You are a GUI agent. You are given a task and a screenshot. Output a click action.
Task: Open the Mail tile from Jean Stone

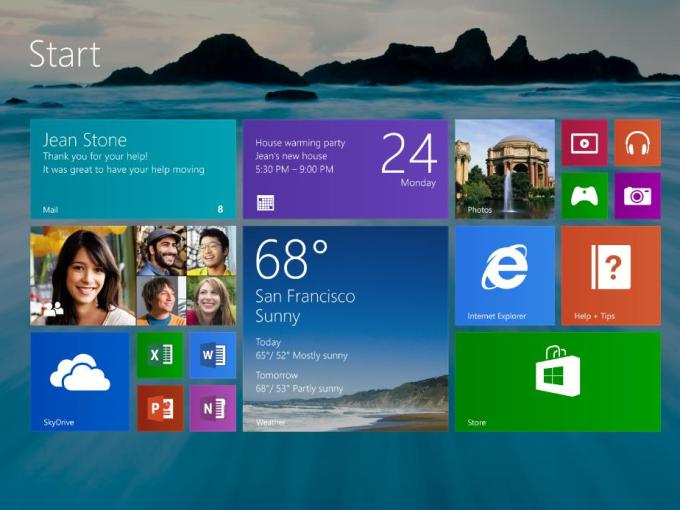click(x=133, y=169)
